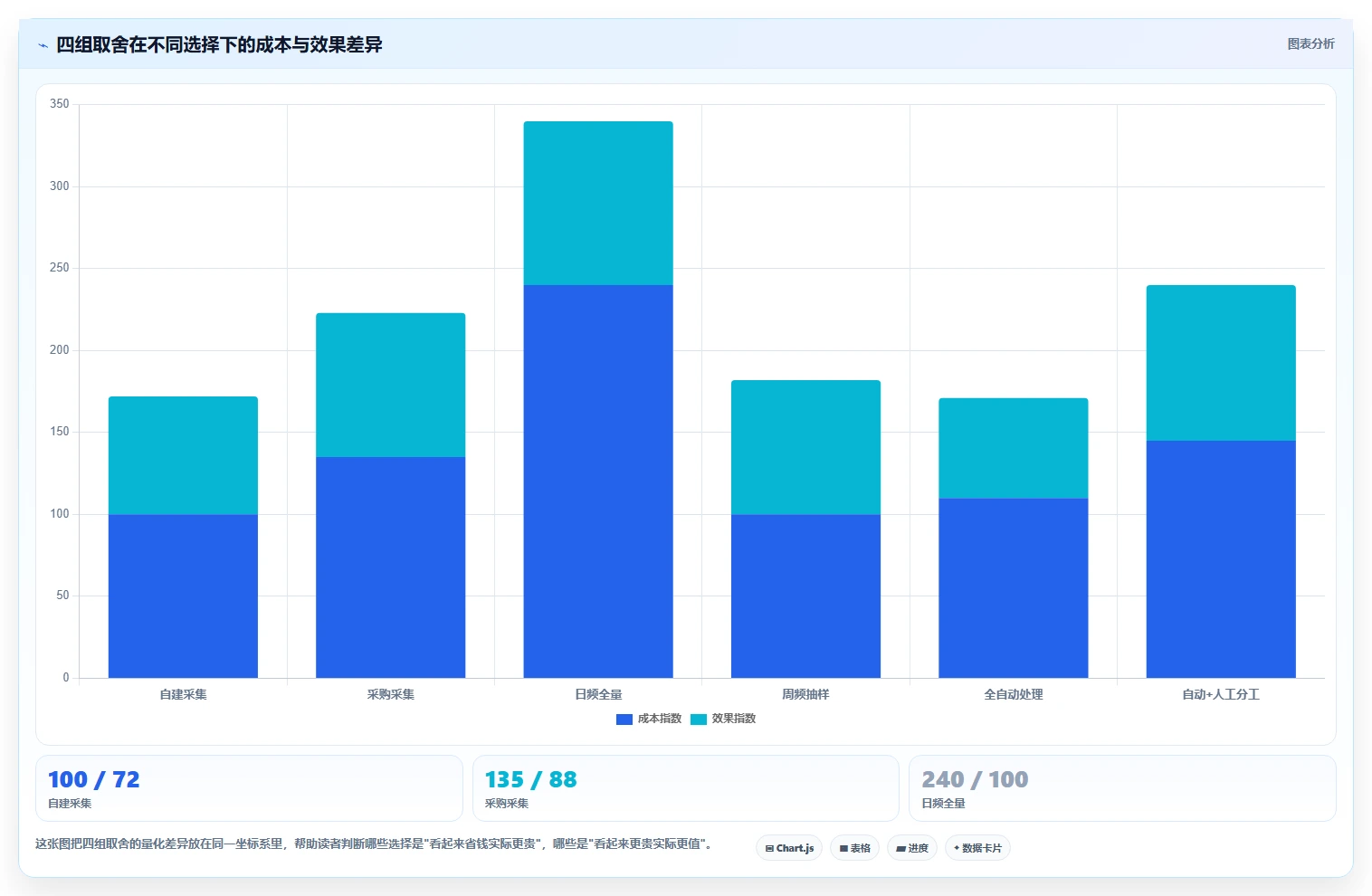The height and width of the screenshot is (896, 1372).
Task: Click the 135 / 88 stat value
Action: tap(530, 779)
